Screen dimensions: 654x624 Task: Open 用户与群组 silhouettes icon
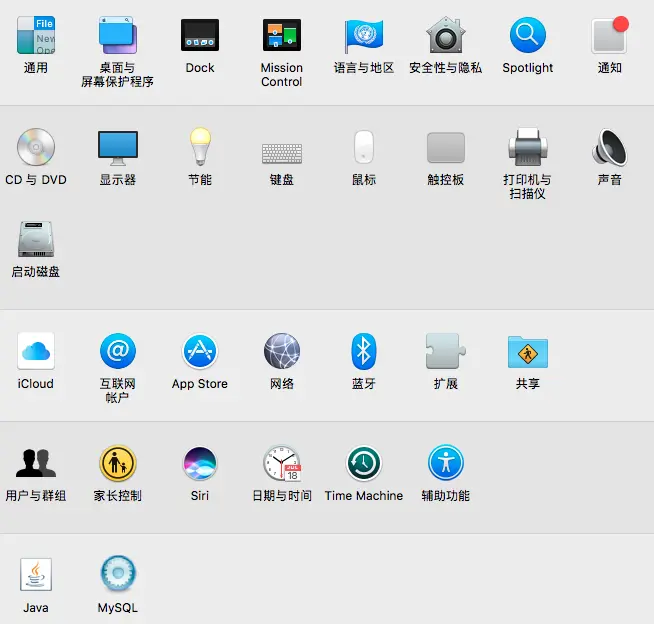(x=36, y=463)
